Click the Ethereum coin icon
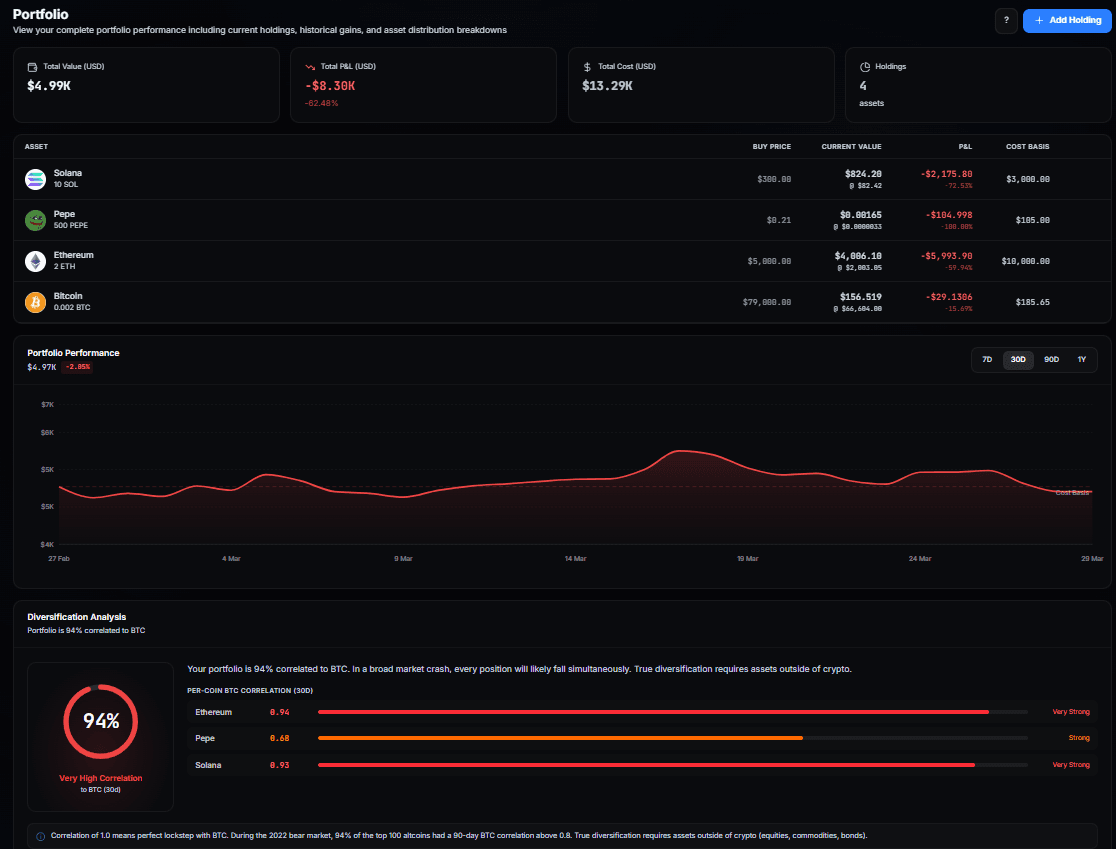This screenshot has height=849, width=1116. 36,261
